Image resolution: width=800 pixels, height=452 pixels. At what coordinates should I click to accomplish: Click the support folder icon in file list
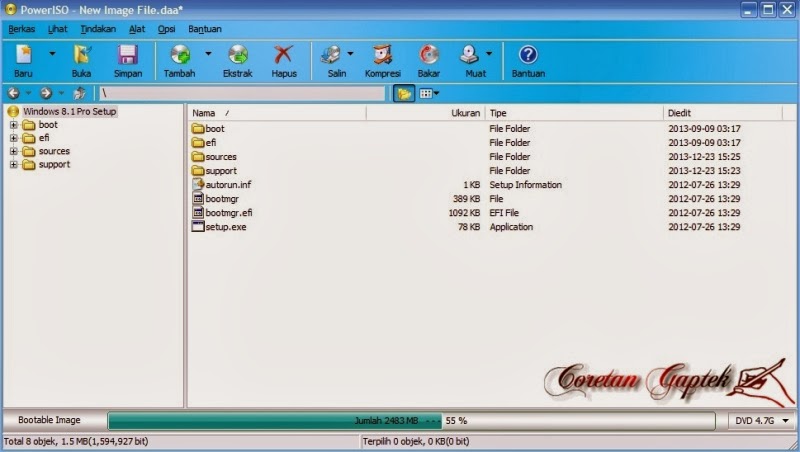click(198, 170)
